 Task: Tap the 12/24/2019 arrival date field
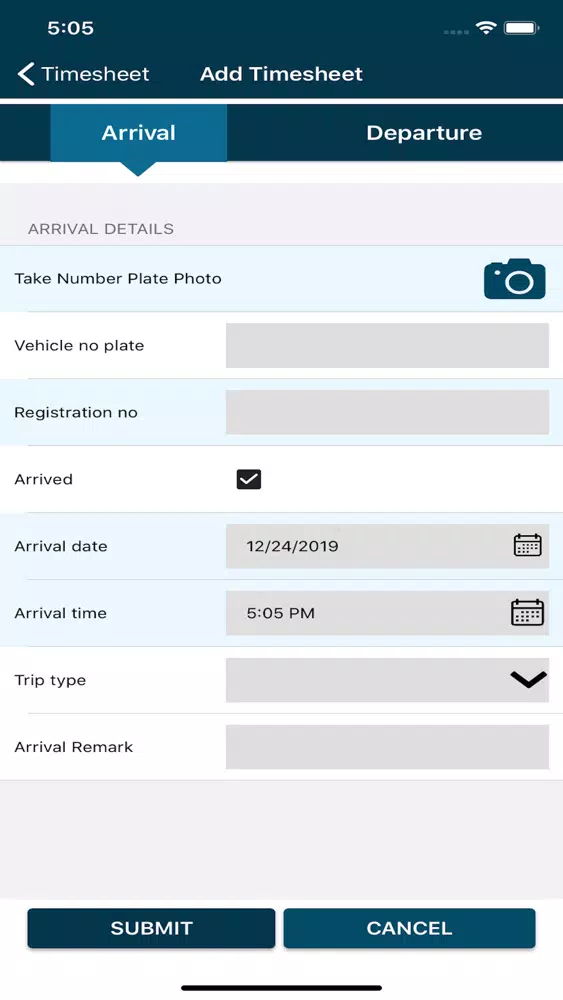click(x=387, y=546)
